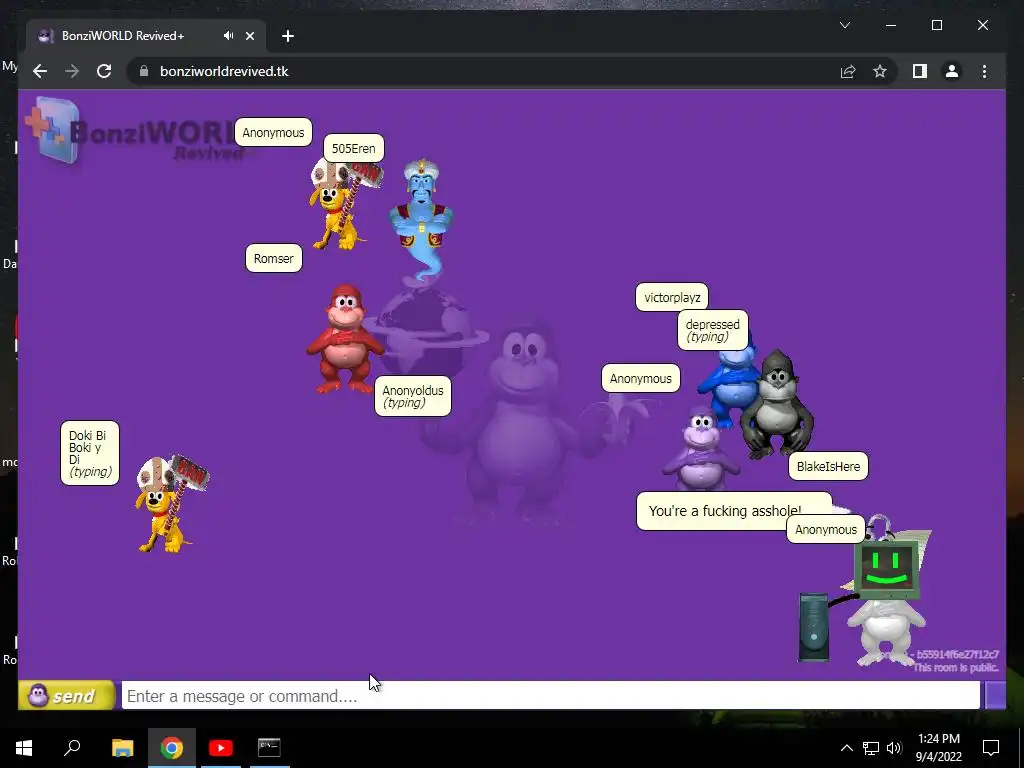Click the BlakeIsHere name tag

point(828,466)
